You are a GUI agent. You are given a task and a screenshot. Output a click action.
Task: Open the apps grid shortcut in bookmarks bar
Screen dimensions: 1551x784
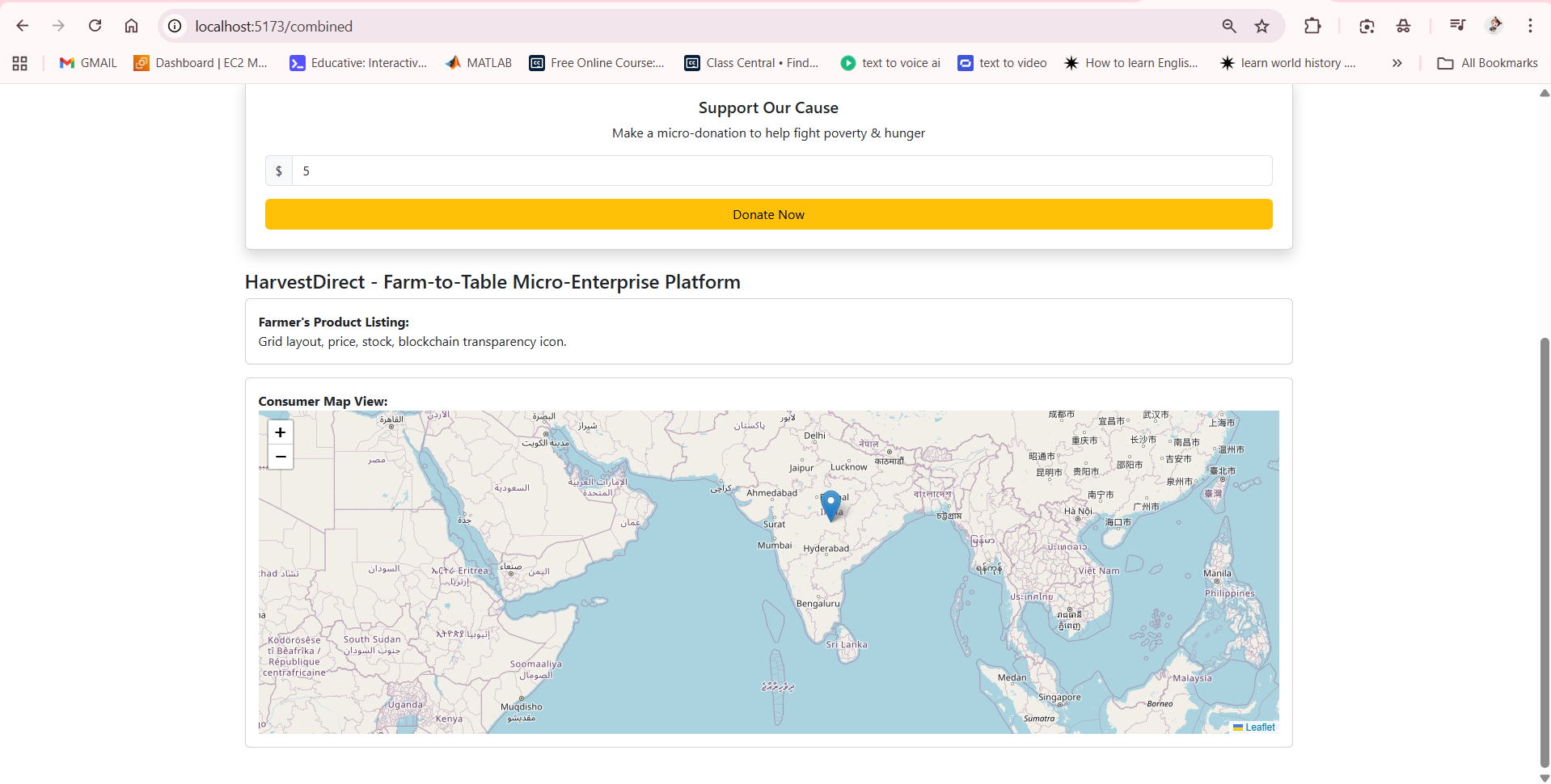[20, 63]
